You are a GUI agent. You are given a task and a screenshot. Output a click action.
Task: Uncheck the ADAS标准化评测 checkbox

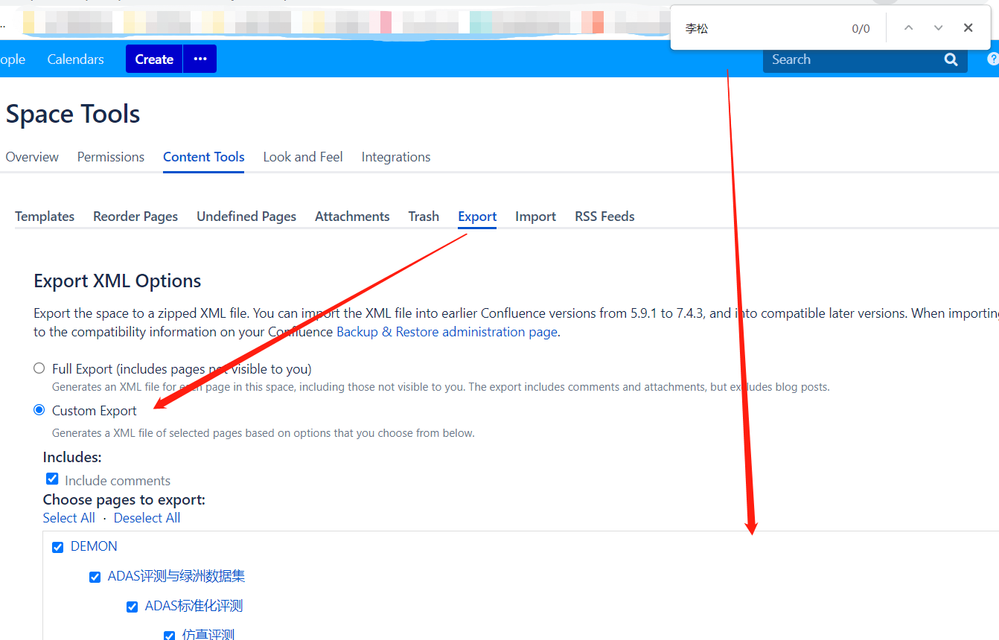(x=132, y=607)
